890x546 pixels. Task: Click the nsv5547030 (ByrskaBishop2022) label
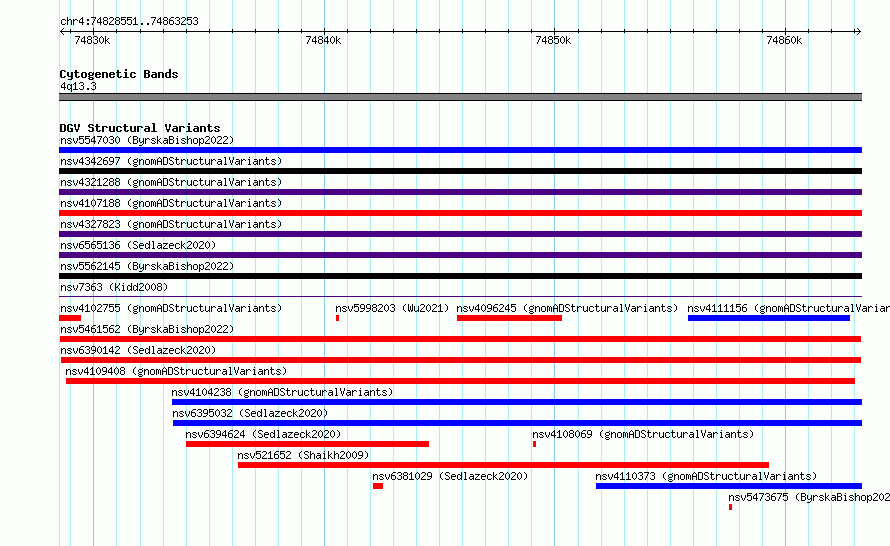[147, 140]
